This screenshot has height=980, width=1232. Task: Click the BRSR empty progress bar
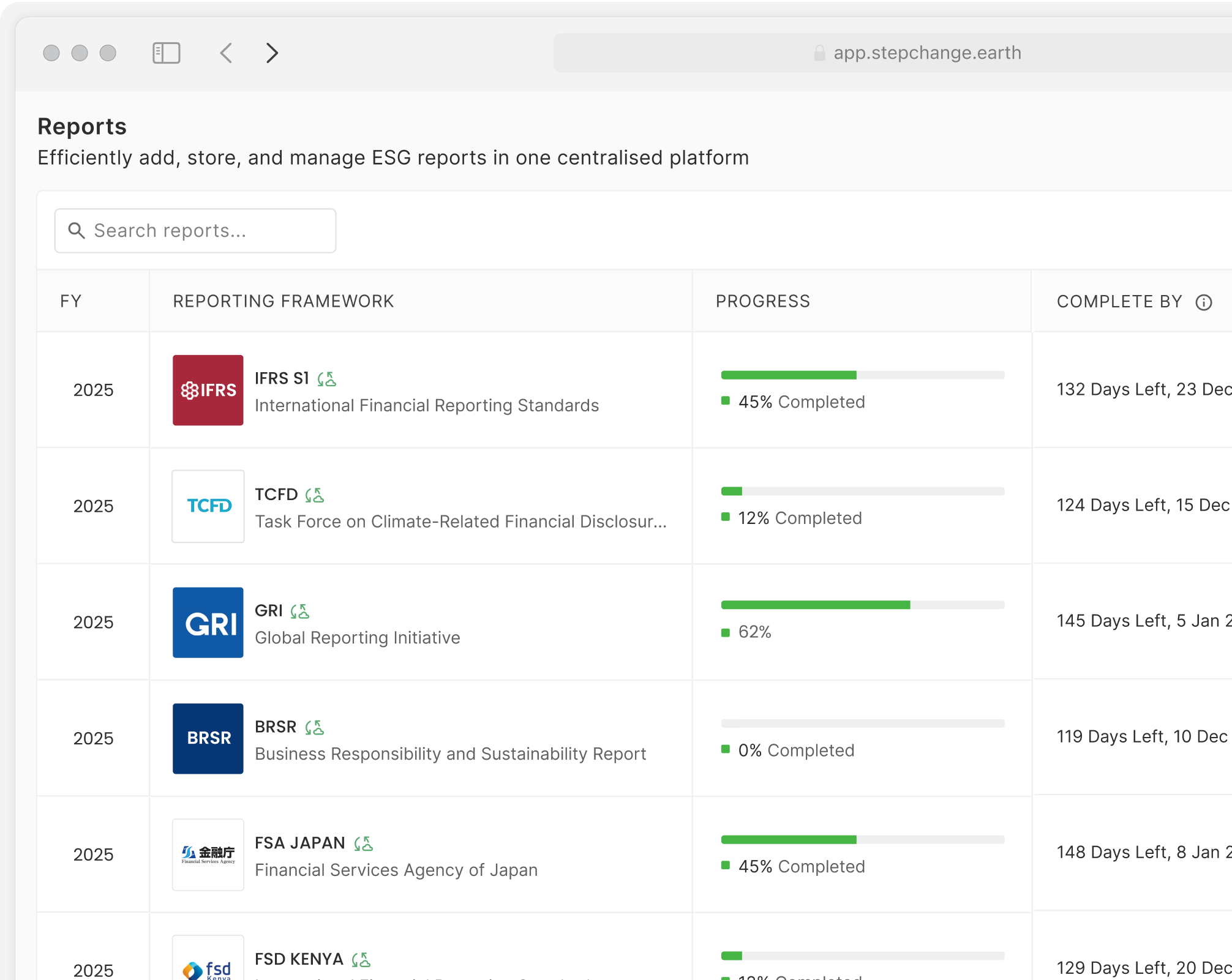[863, 724]
